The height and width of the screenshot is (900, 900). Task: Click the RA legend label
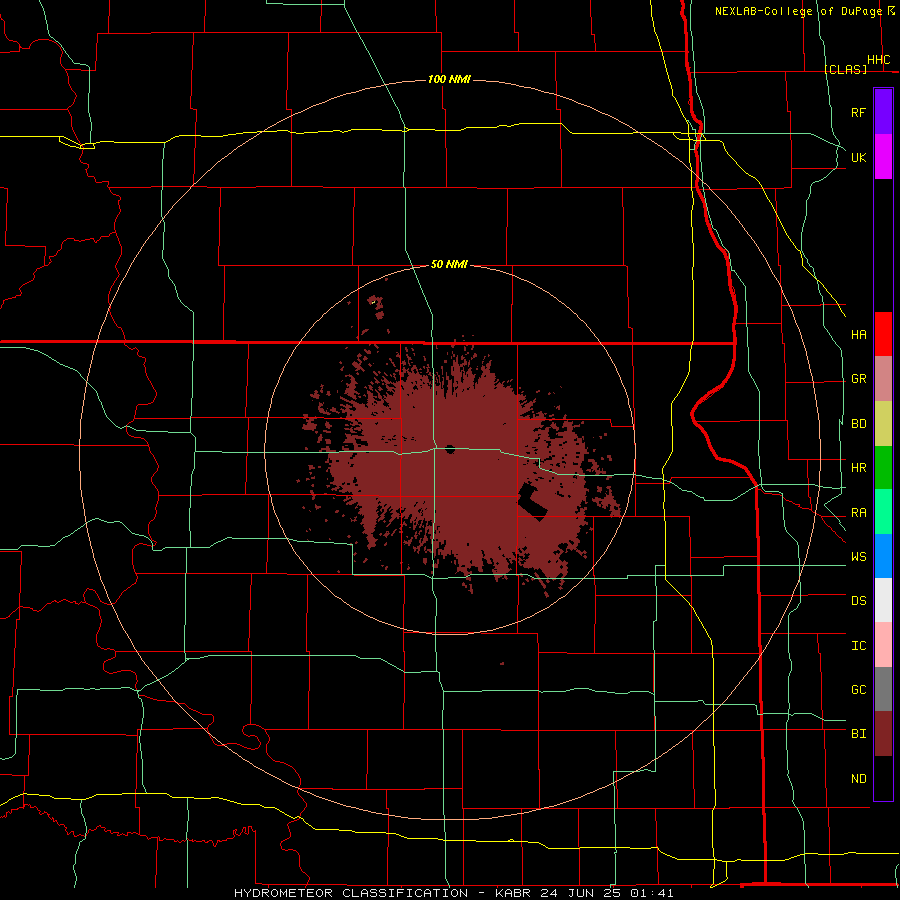858,513
